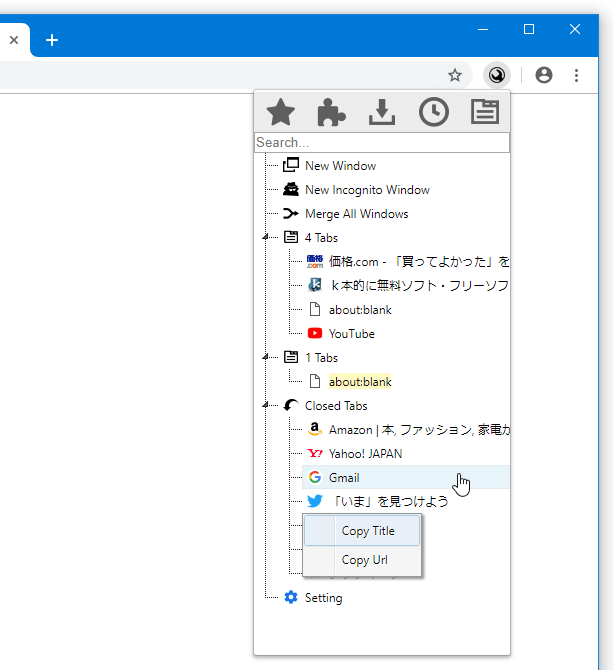This screenshot has width=614, height=670.
Task: Click the New Window icon
Action: 291,165
